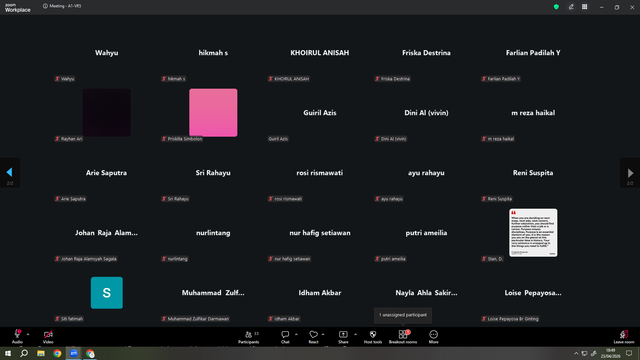
Task: Start screen Share
Action: click(x=343, y=337)
